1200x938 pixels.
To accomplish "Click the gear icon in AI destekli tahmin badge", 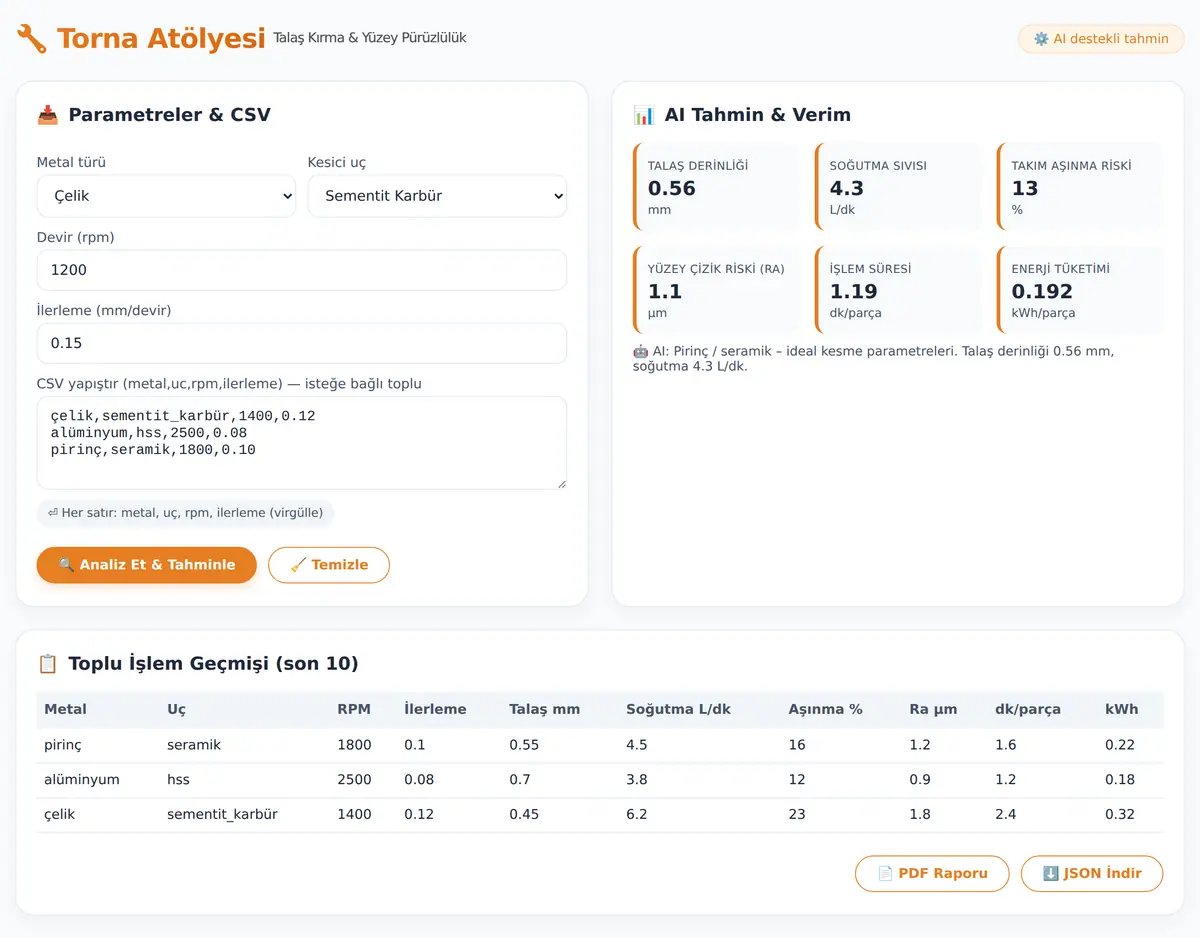I will [1041, 39].
